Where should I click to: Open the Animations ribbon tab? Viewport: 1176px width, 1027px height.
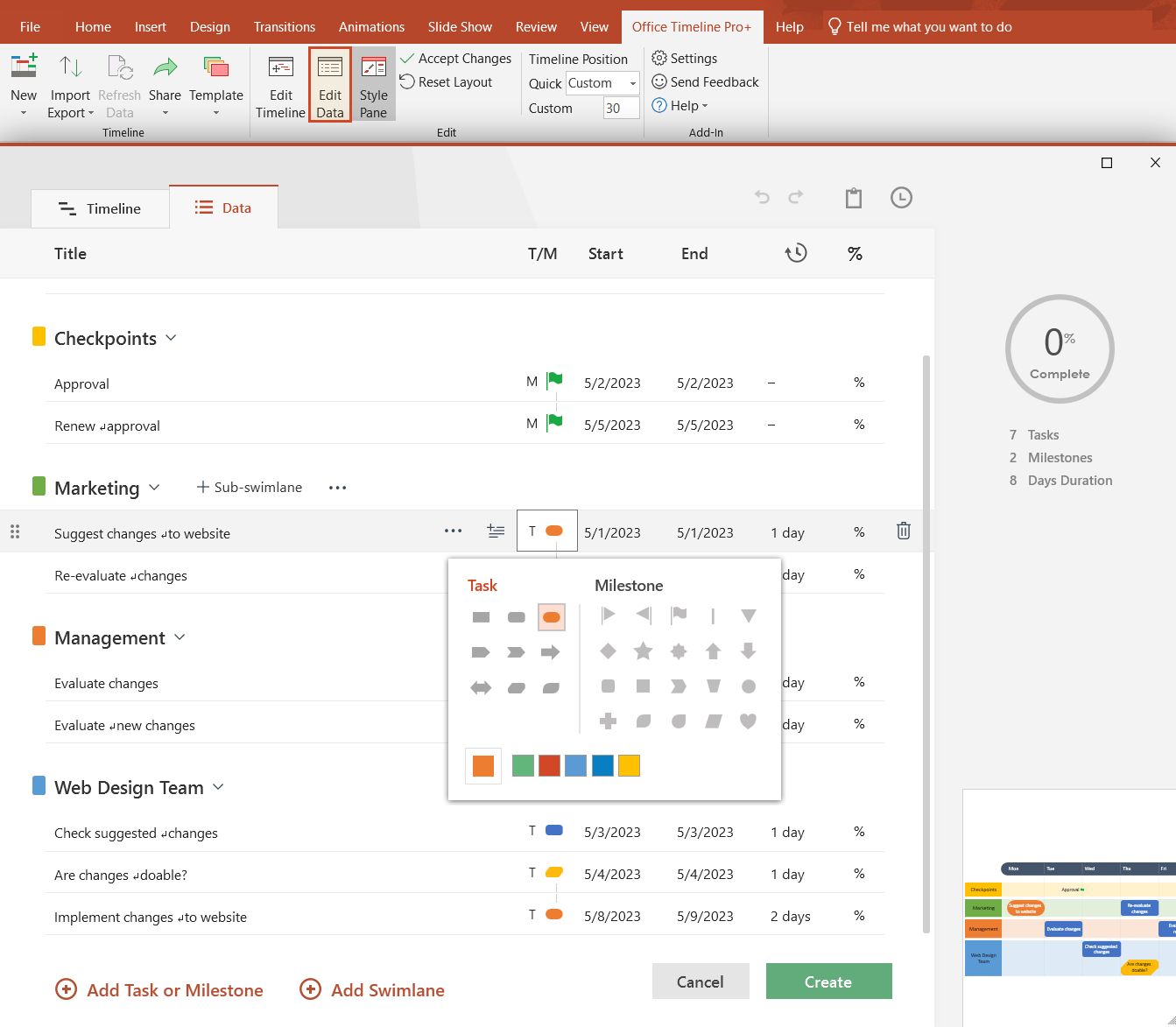(371, 26)
